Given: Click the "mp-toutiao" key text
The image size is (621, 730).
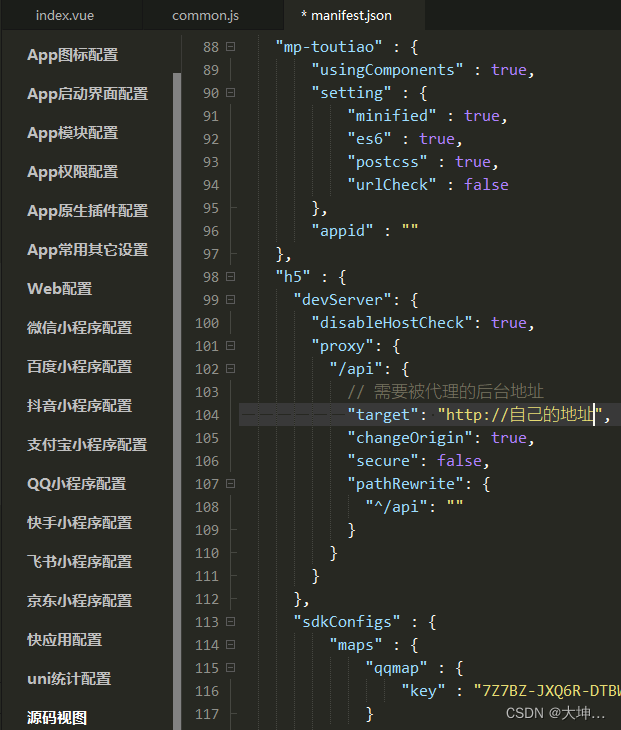Looking at the screenshot, I should click(329, 47).
